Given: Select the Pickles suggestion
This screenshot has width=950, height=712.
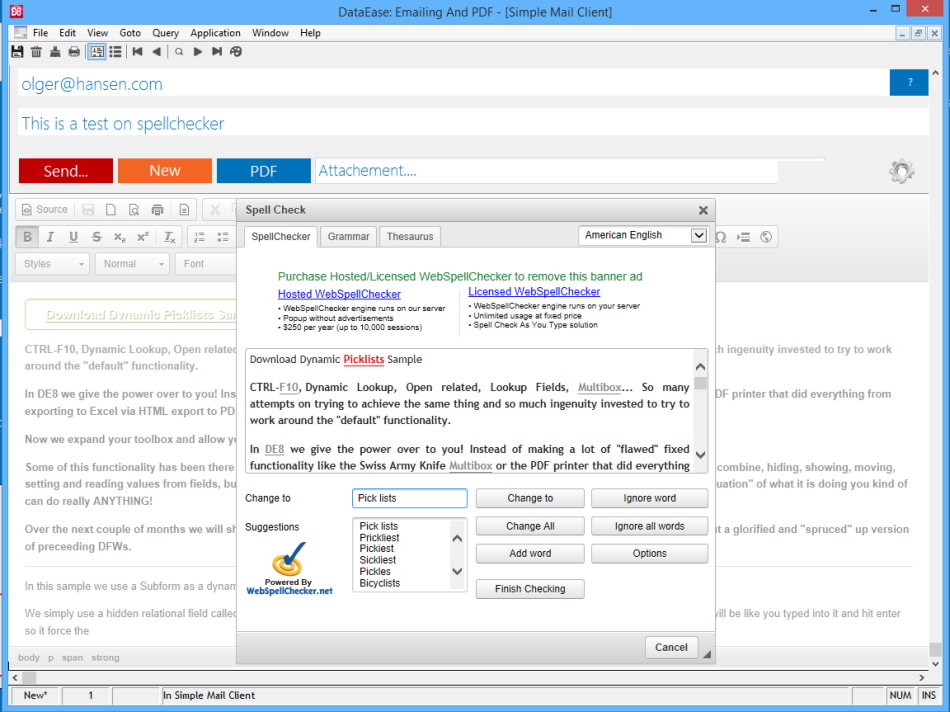Looking at the screenshot, I should (375, 571).
